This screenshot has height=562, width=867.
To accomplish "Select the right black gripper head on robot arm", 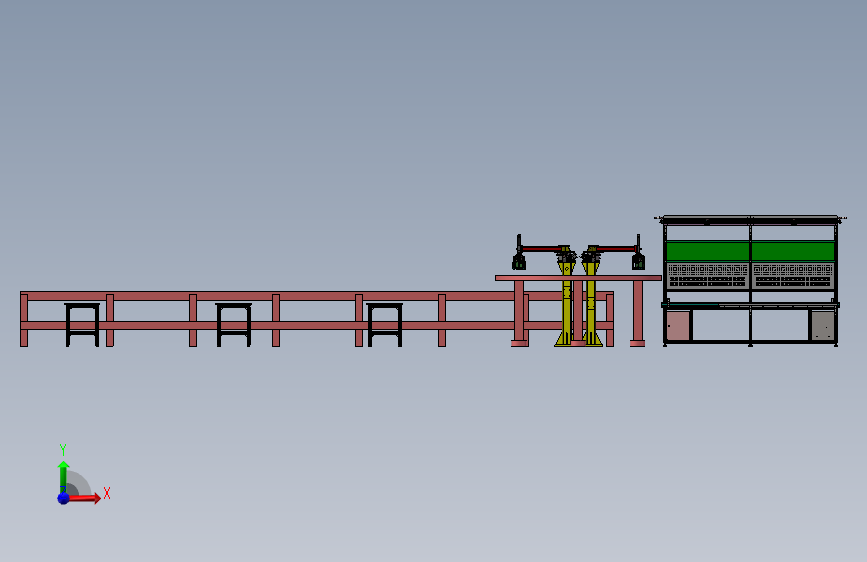I will [638, 261].
